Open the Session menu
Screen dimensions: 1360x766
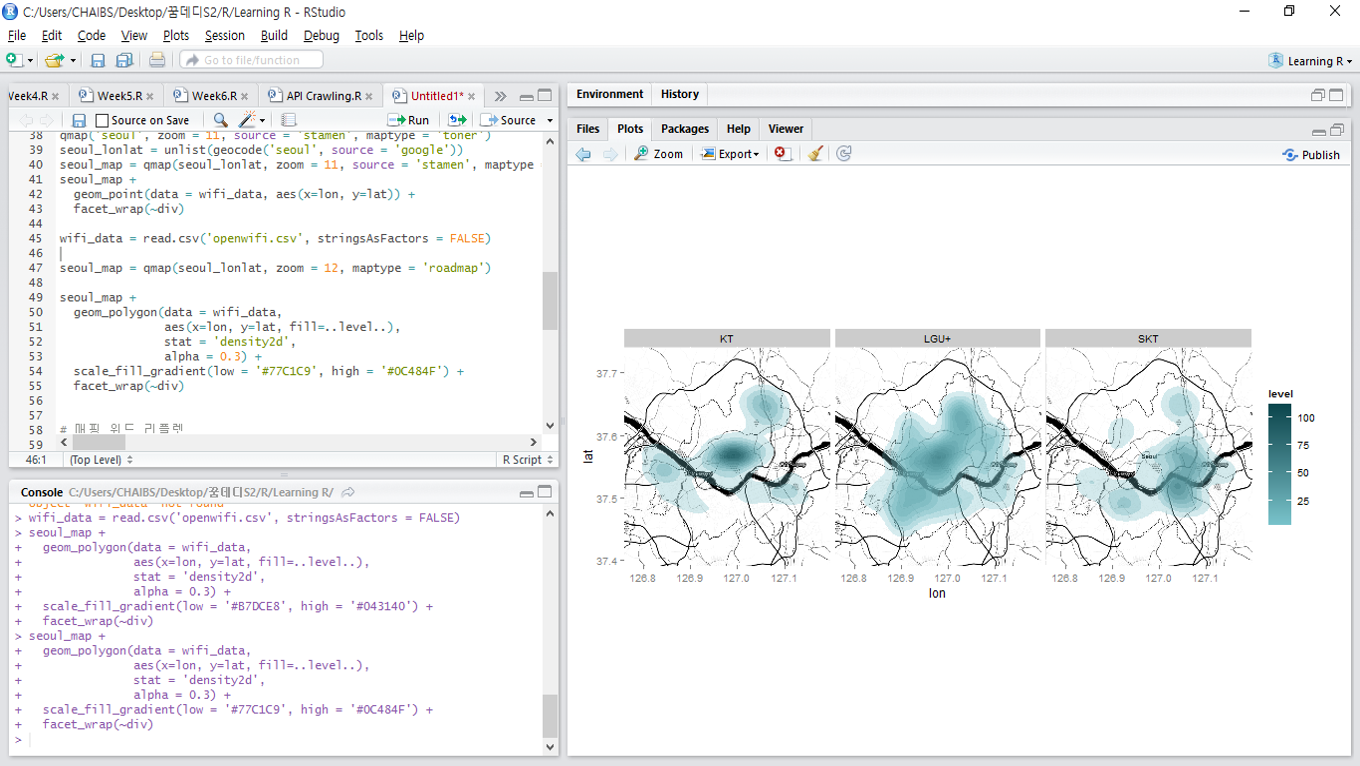pos(225,35)
